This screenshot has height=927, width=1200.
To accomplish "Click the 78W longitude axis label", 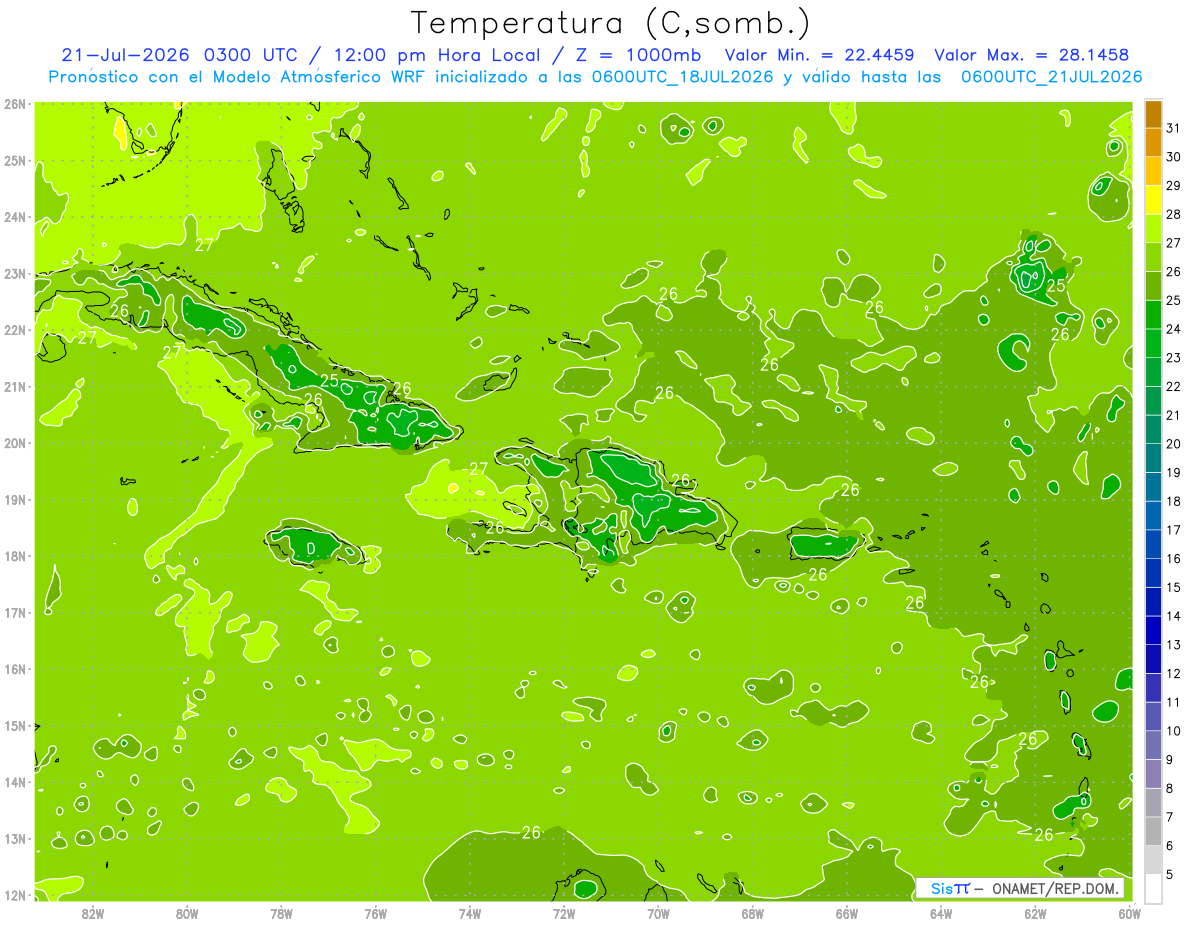I will pyautogui.click(x=281, y=913).
